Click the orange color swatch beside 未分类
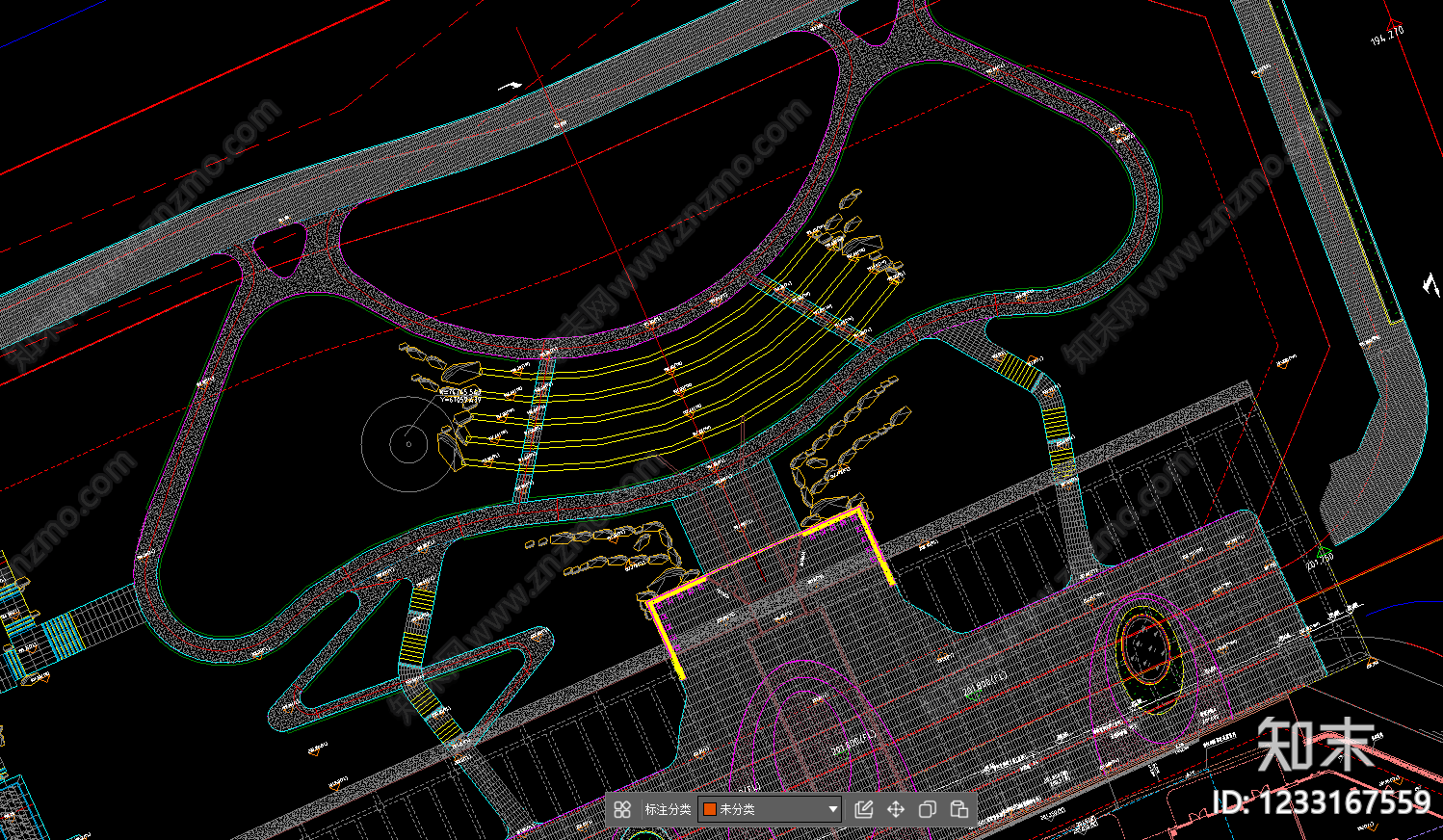The width and height of the screenshot is (1443, 840). click(710, 809)
